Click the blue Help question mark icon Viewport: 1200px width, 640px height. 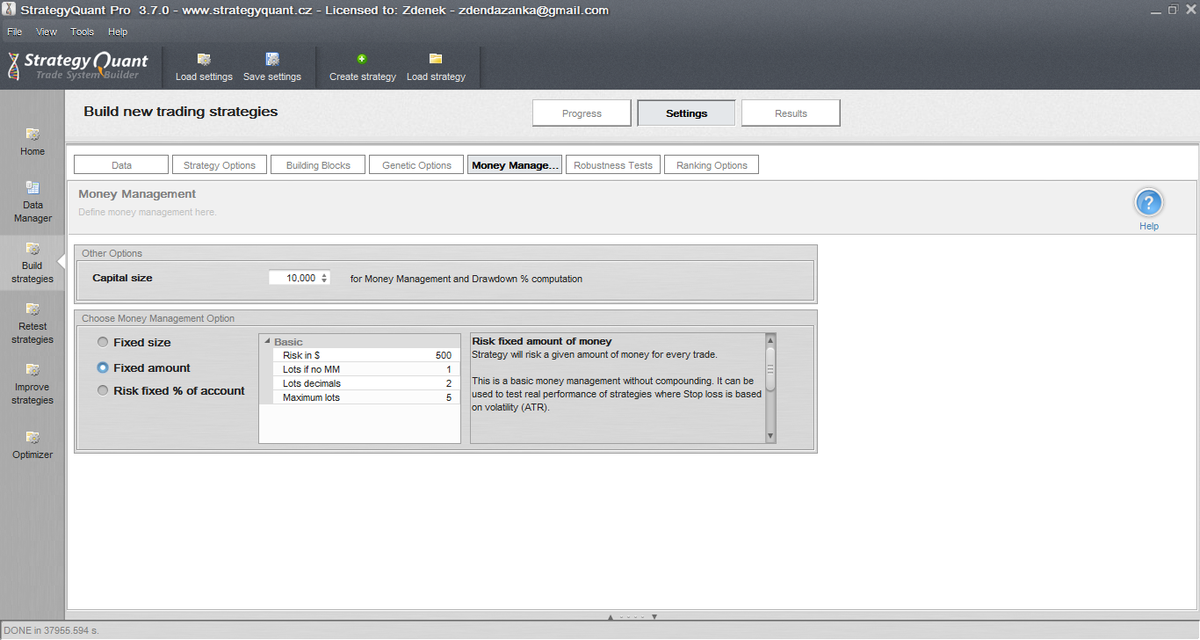1149,203
